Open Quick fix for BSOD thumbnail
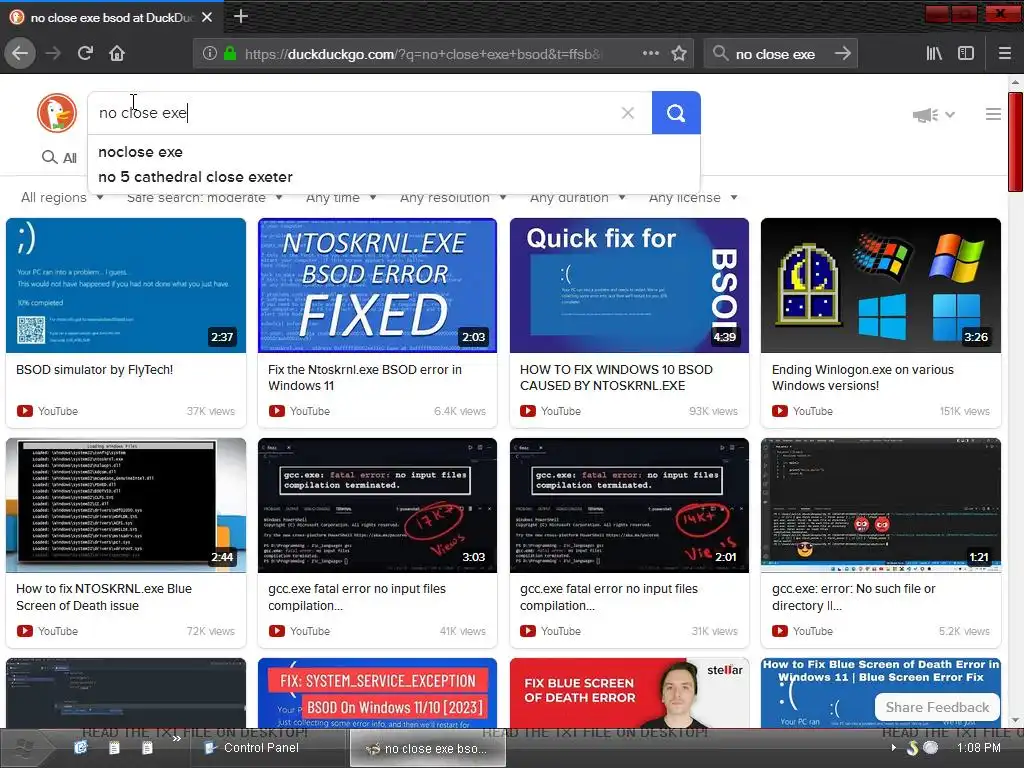This screenshot has height=768, width=1024. tap(629, 285)
